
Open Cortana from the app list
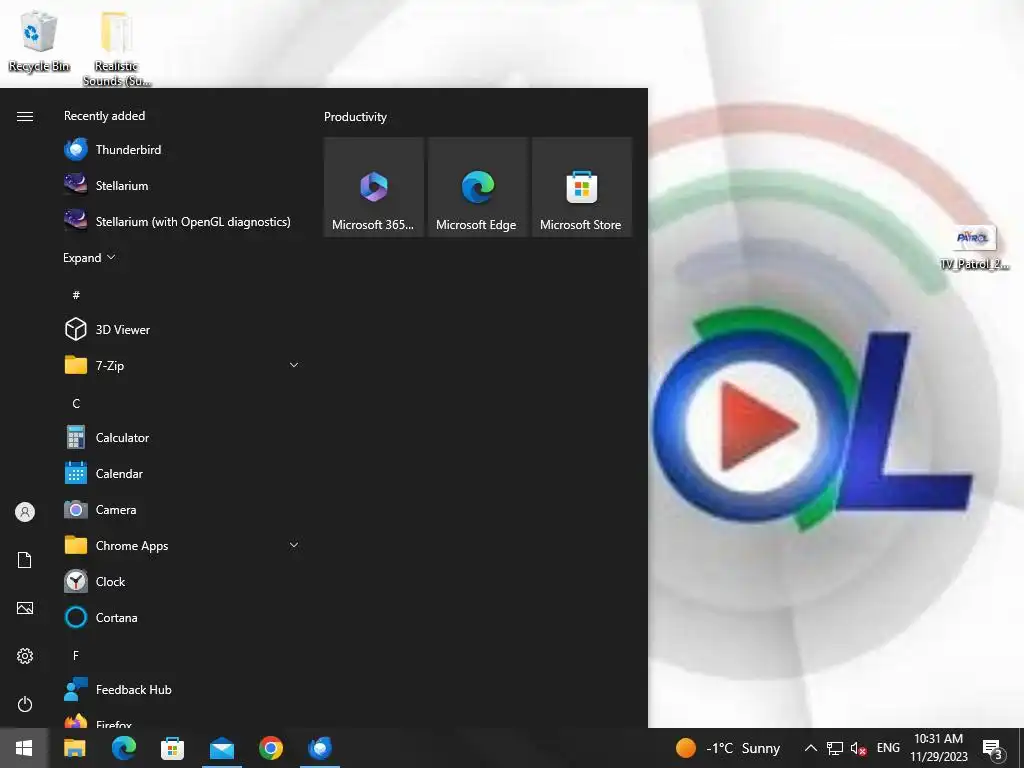(x=183, y=617)
